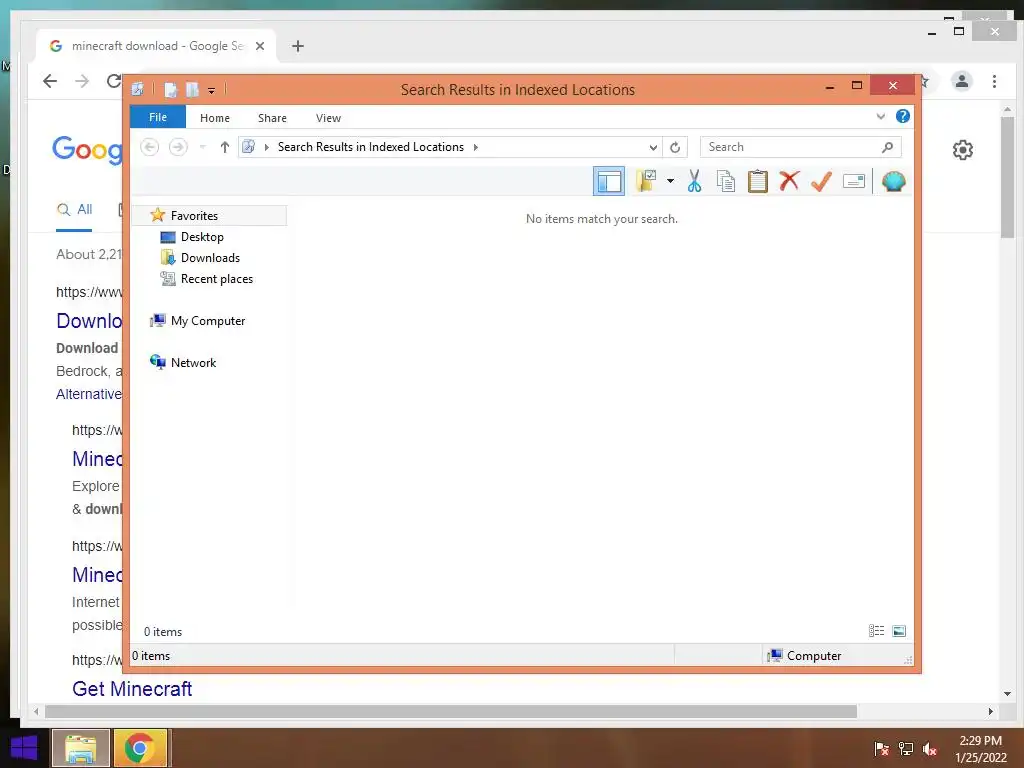Click the Rename toolbar icon
Image resolution: width=1024 pixels, height=768 pixels.
click(854, 181)
